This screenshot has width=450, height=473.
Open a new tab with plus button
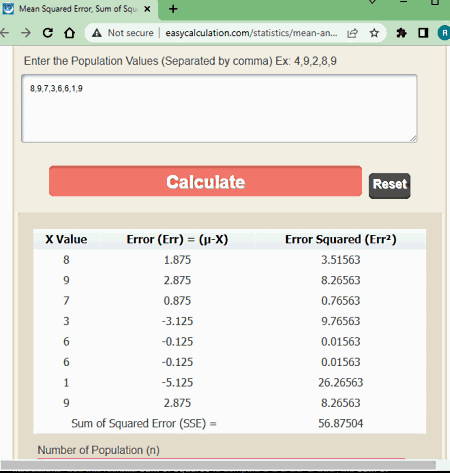point(173,9)
